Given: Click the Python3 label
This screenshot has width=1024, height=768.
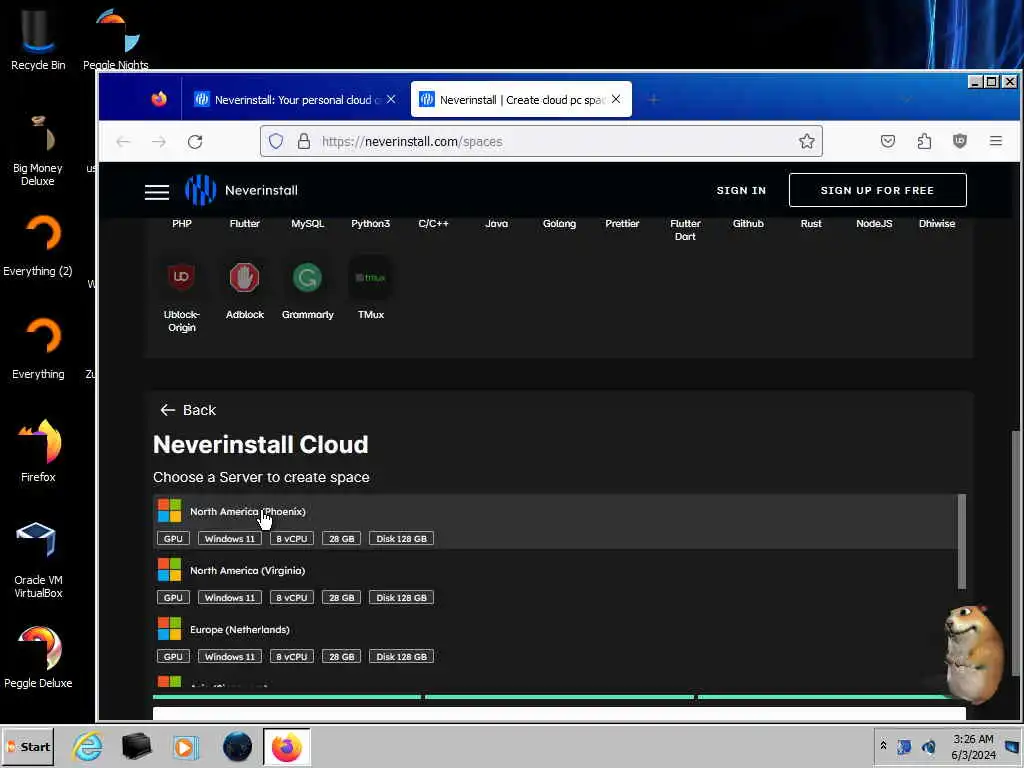Looking at the screenshot, I should tap(370, 223).
